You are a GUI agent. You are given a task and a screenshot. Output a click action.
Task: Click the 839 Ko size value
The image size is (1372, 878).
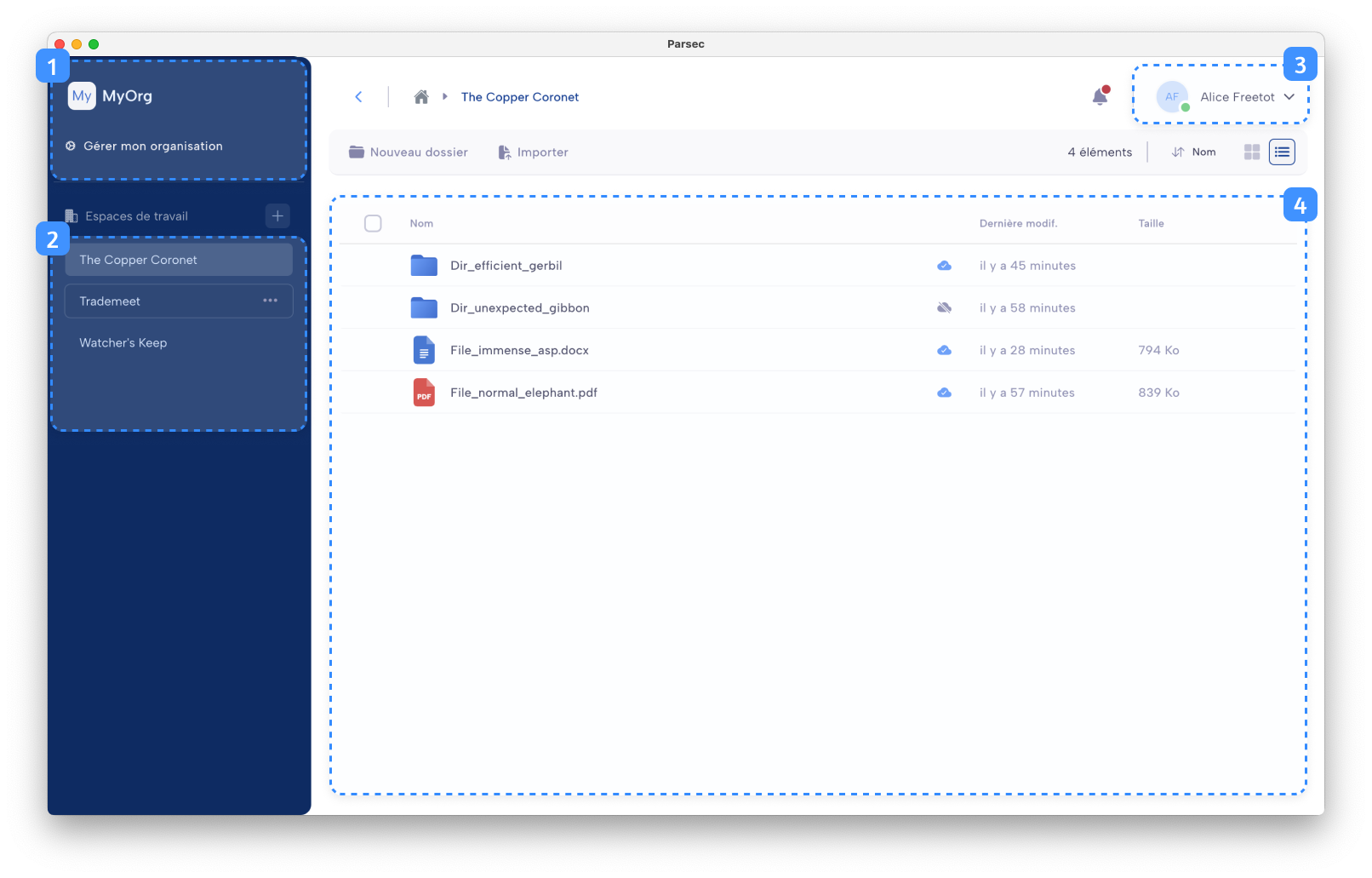1159,393
